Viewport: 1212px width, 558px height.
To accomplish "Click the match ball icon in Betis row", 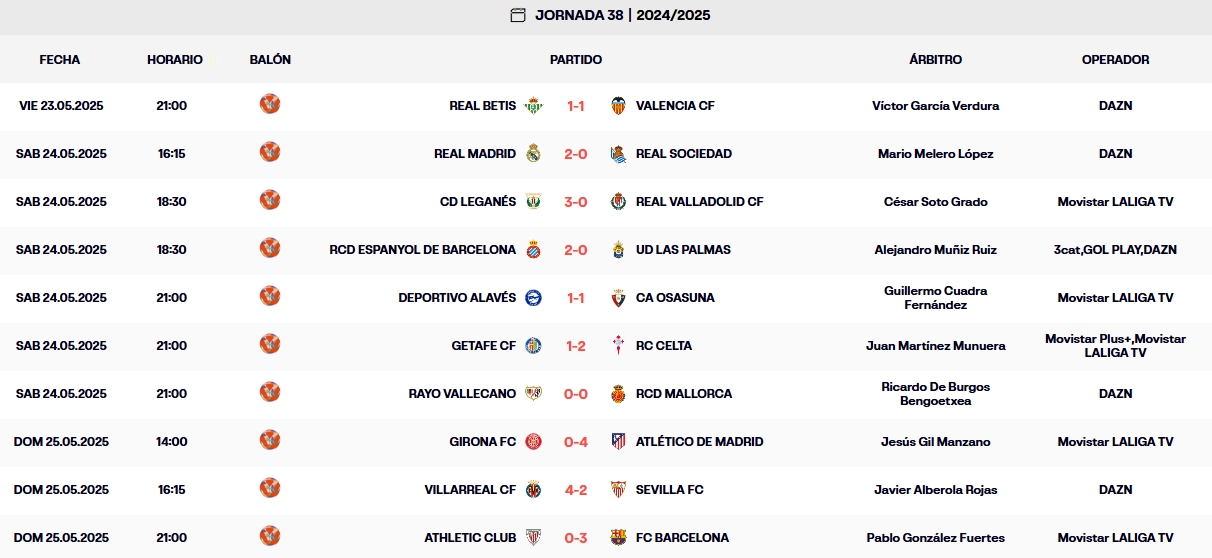I will pos(270,104).
